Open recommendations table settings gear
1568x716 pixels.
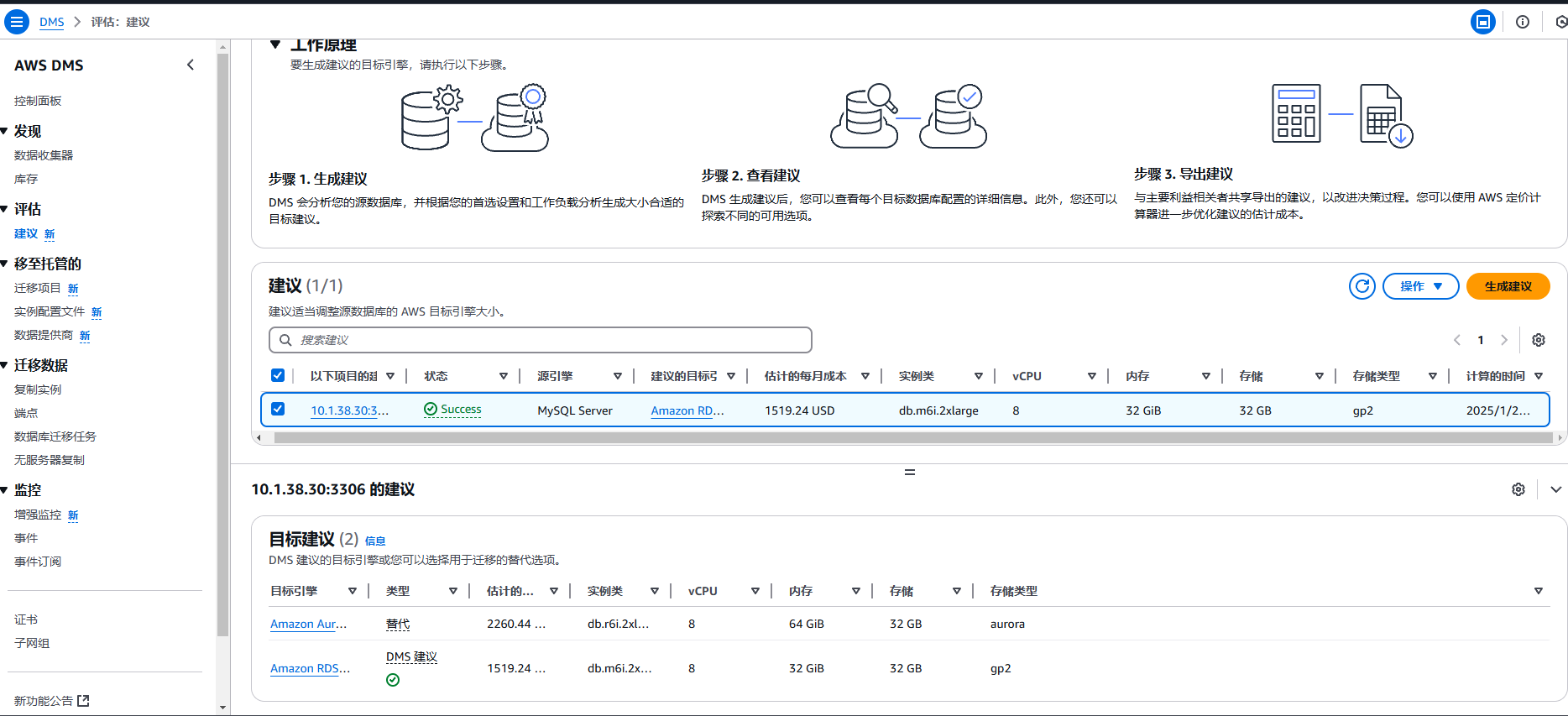[1539, 340]
